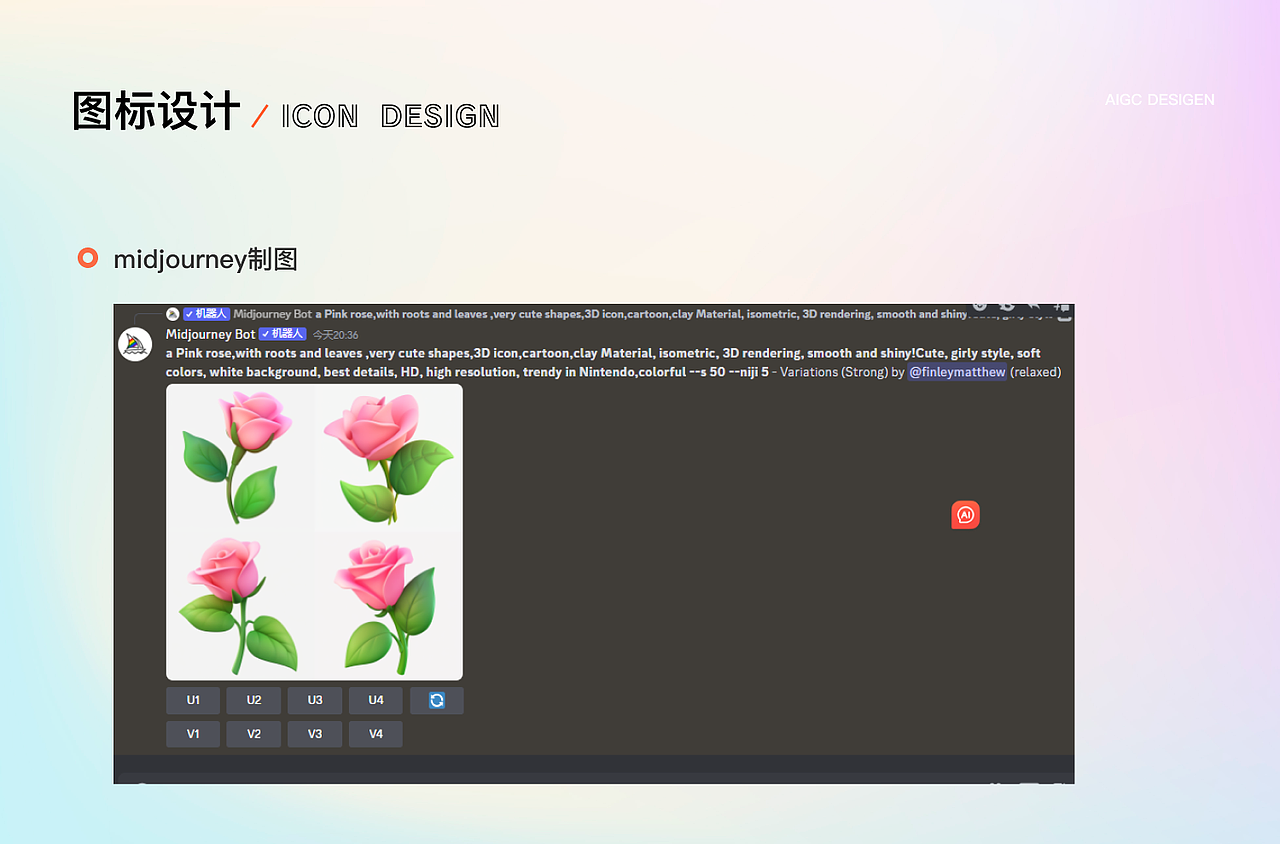Click the 'AIGC DESIGEN' label in the slide corner
The width and height of the screenshot is (1280, 844).
point(1160,100)
